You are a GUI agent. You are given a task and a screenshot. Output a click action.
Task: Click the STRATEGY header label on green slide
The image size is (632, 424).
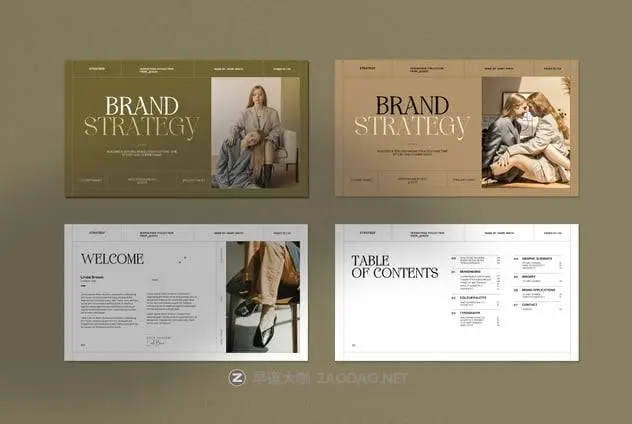(97, 69)
